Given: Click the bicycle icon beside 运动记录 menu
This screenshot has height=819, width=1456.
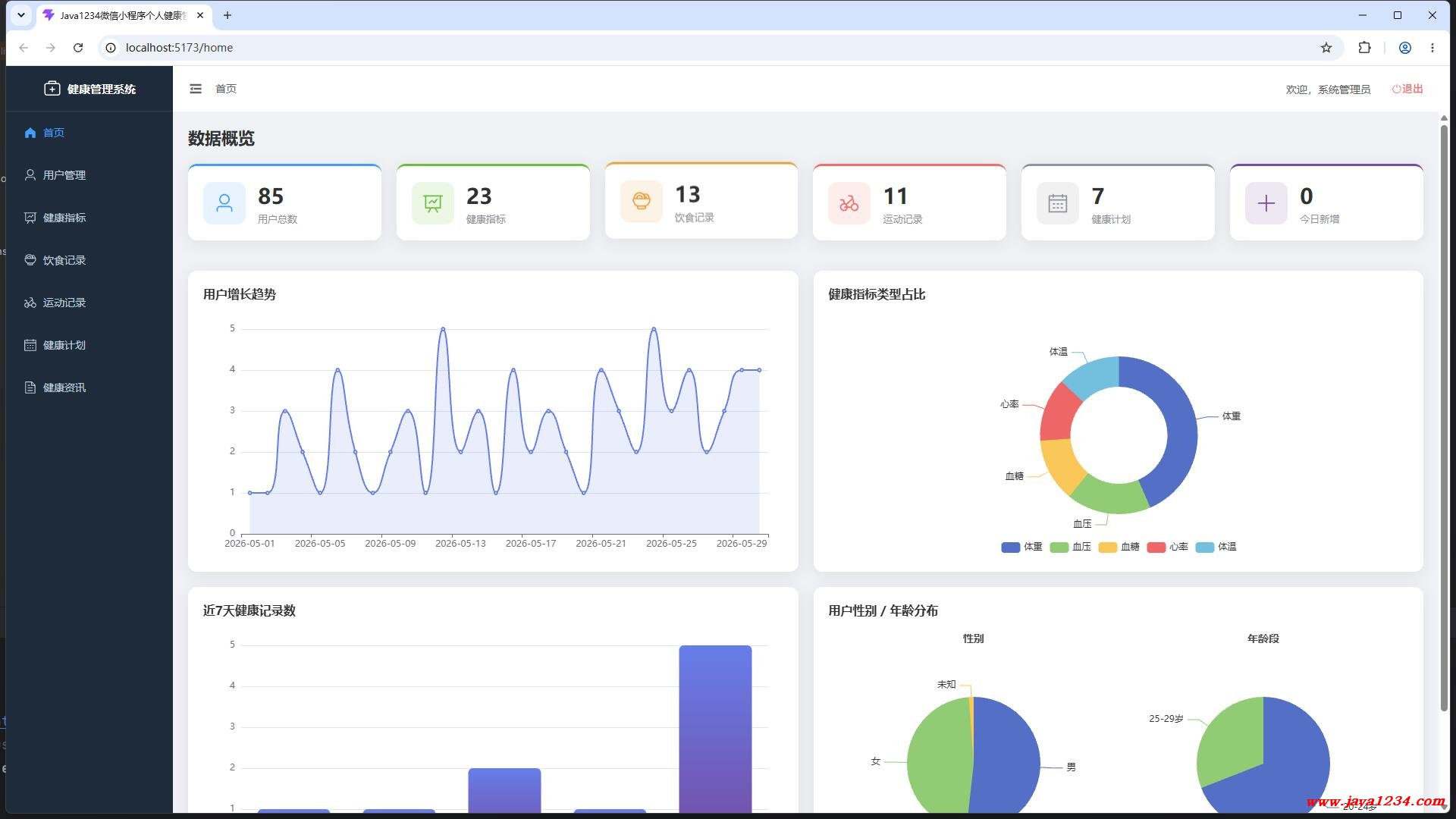Looking at the screenshot, I should coord(30,303).
